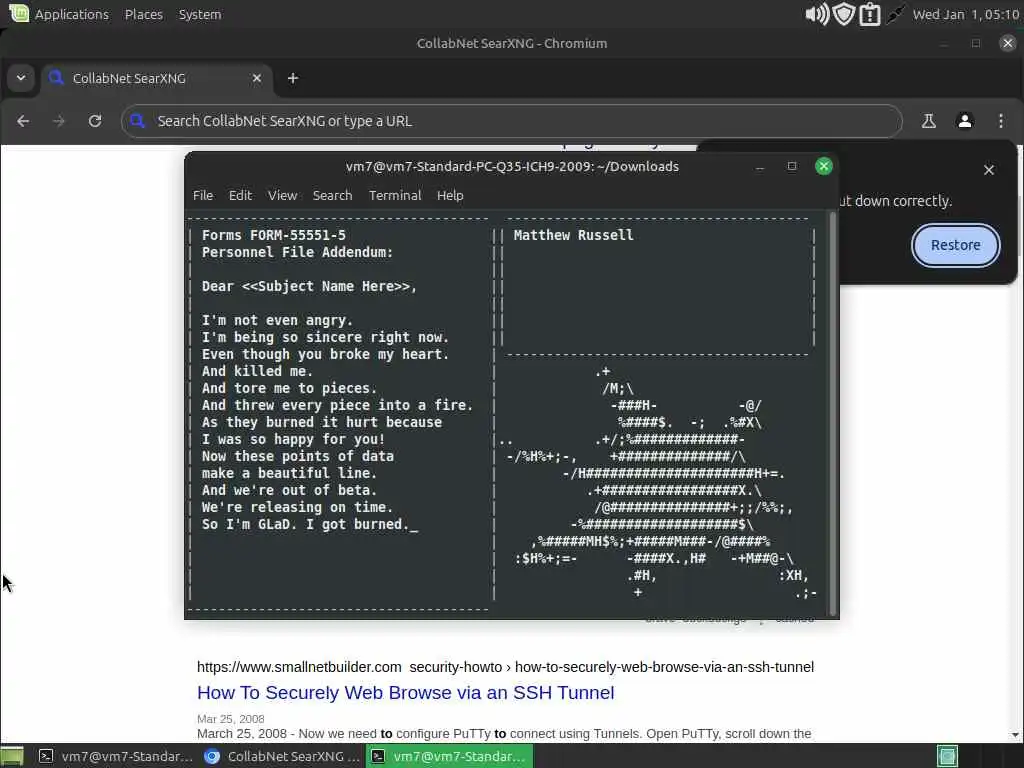Click the show desktop icon in the bottom panel

pos(12,756)
